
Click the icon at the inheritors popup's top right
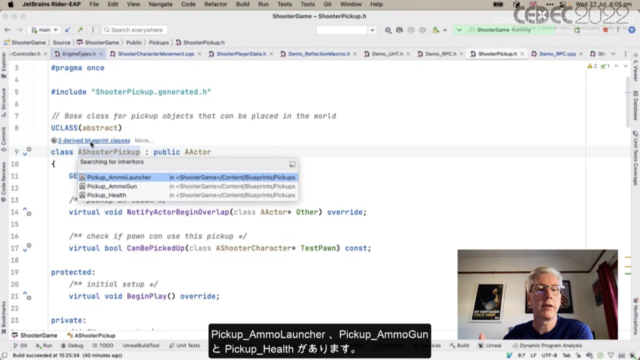292,164
